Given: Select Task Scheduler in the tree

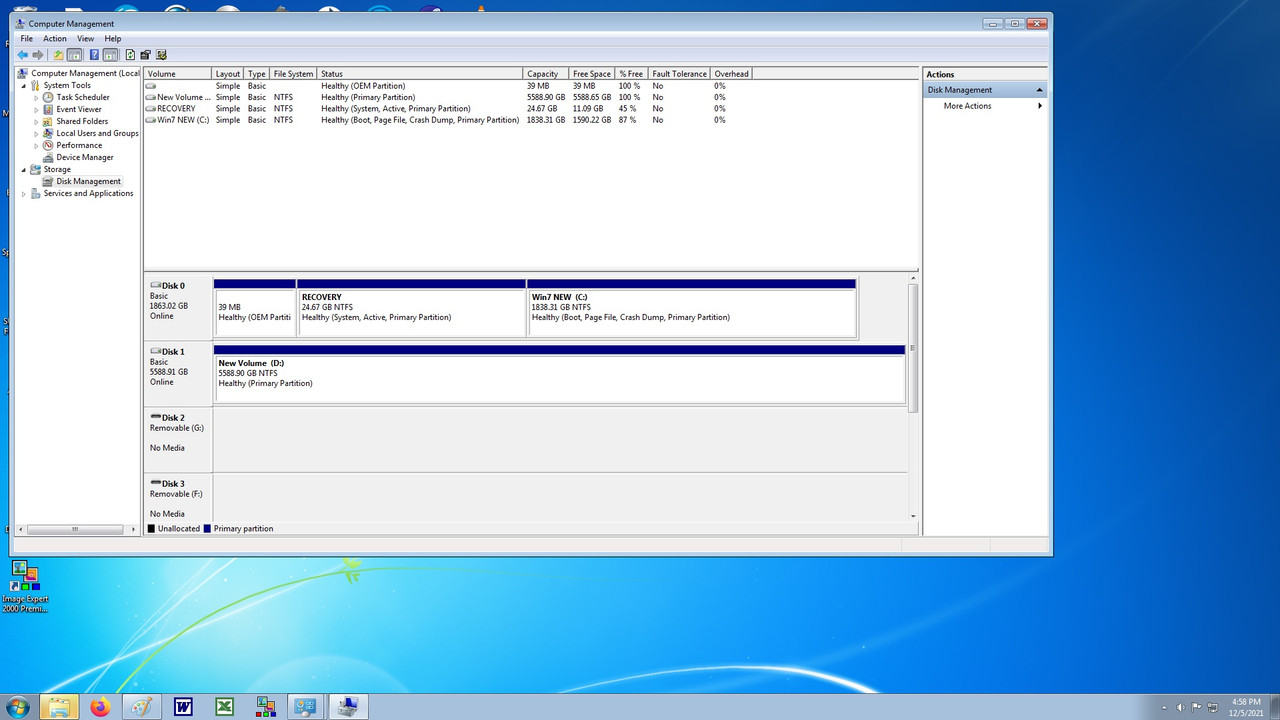Looking at the screenshot, I should pos(83,97).
